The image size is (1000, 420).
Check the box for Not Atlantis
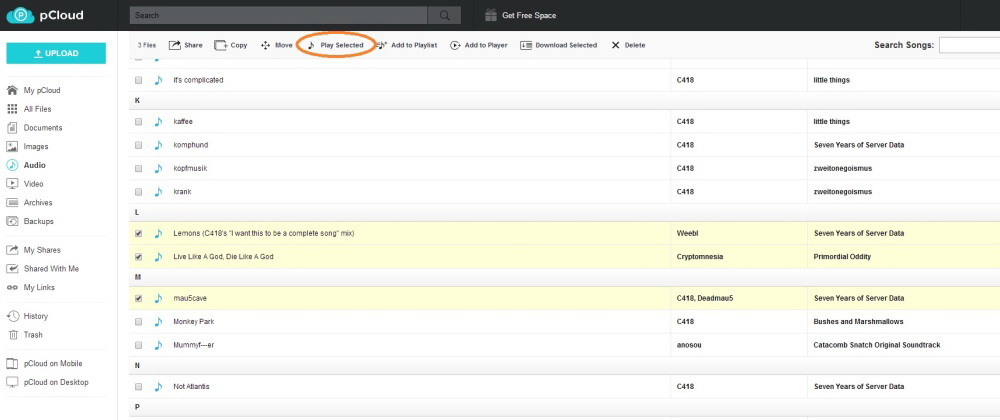click(x=138, y=387)
